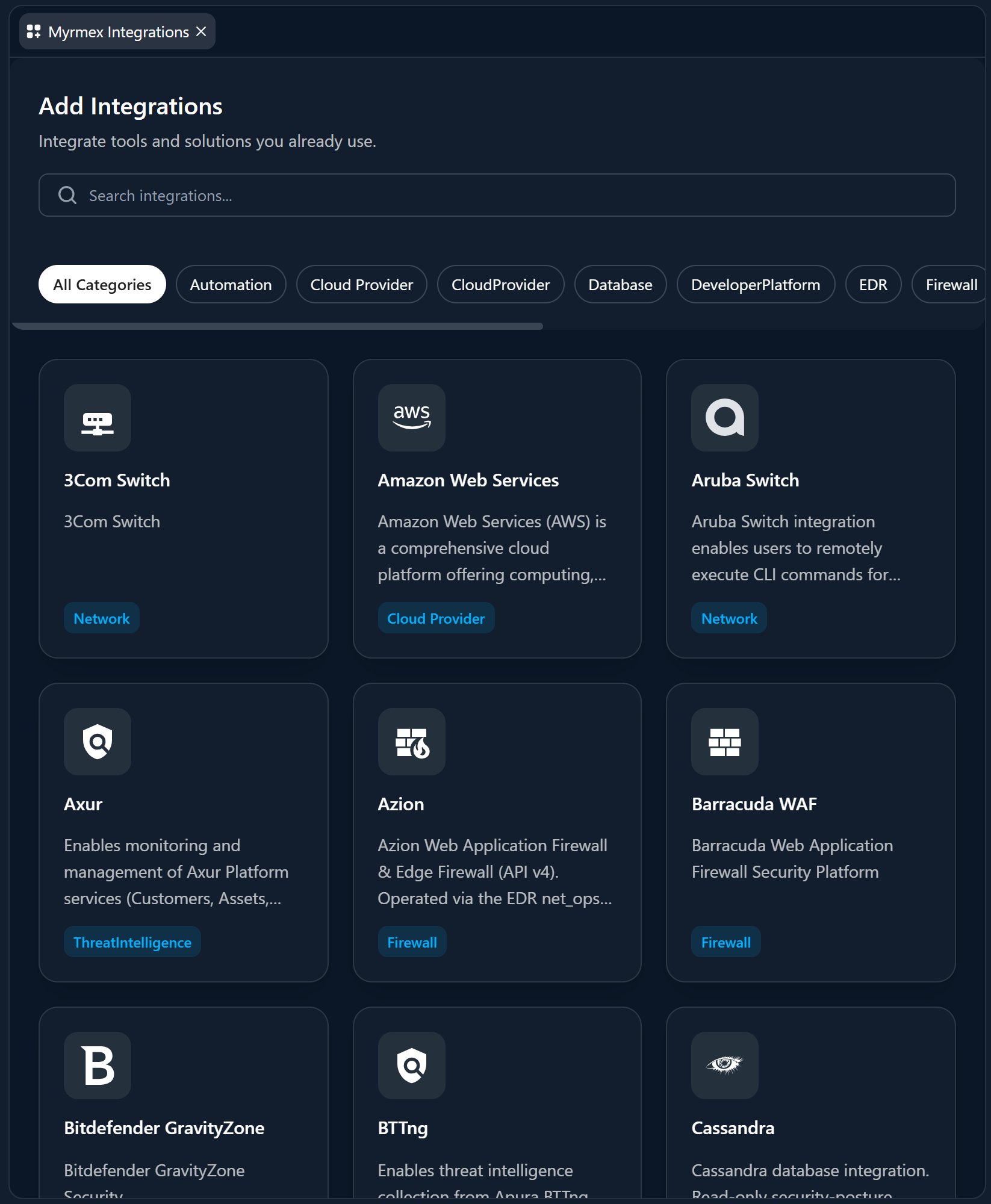991x1204 pixels.
Task: Filter by Automation category
Action: click(x=231, y=284)
